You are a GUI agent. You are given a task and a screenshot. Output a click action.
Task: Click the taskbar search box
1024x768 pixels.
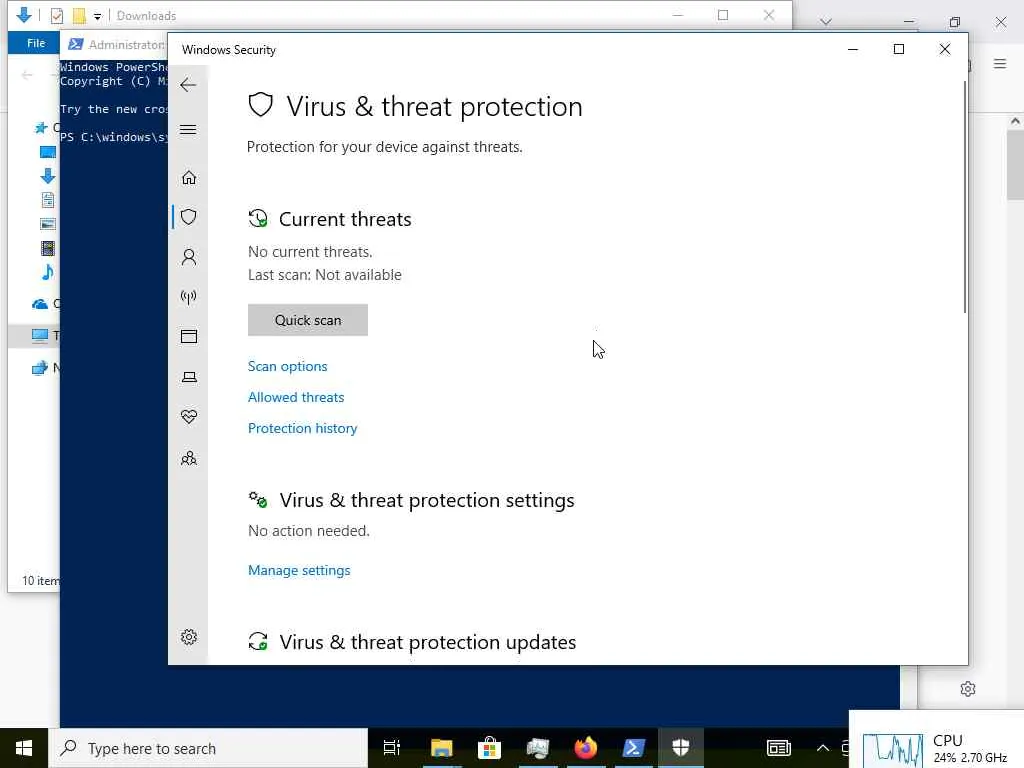208,748
